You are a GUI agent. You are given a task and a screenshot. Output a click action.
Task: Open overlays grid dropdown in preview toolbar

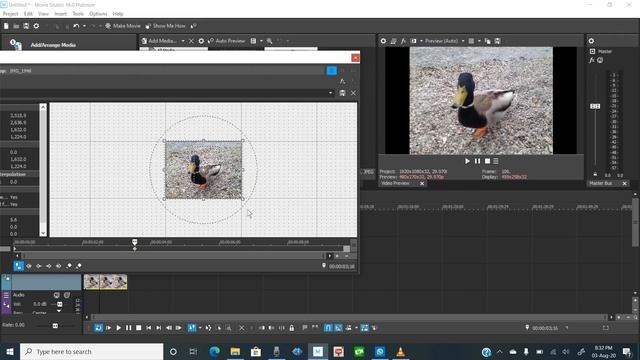[x=479, y=41]
